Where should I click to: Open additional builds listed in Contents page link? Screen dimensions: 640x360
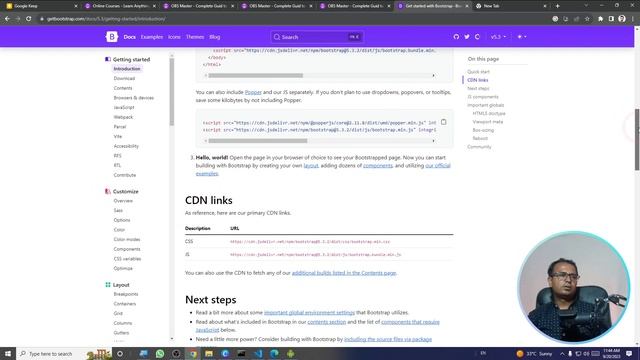point(344,273)
